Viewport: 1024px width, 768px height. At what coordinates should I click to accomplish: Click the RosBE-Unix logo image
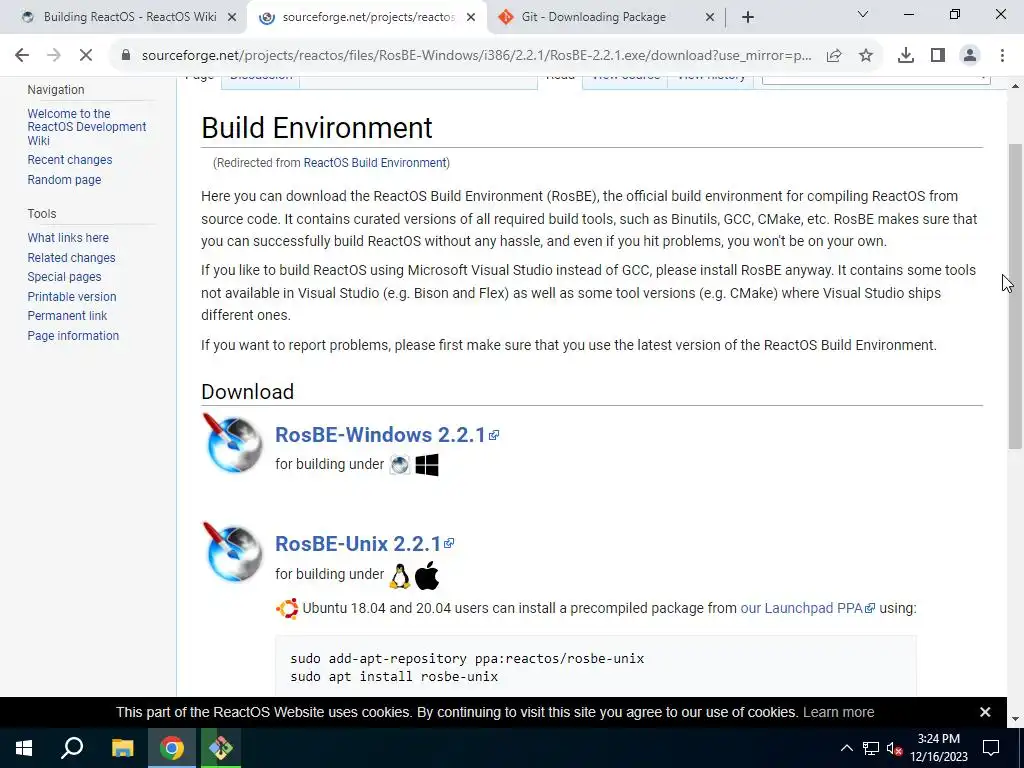(x=232, y=552)
